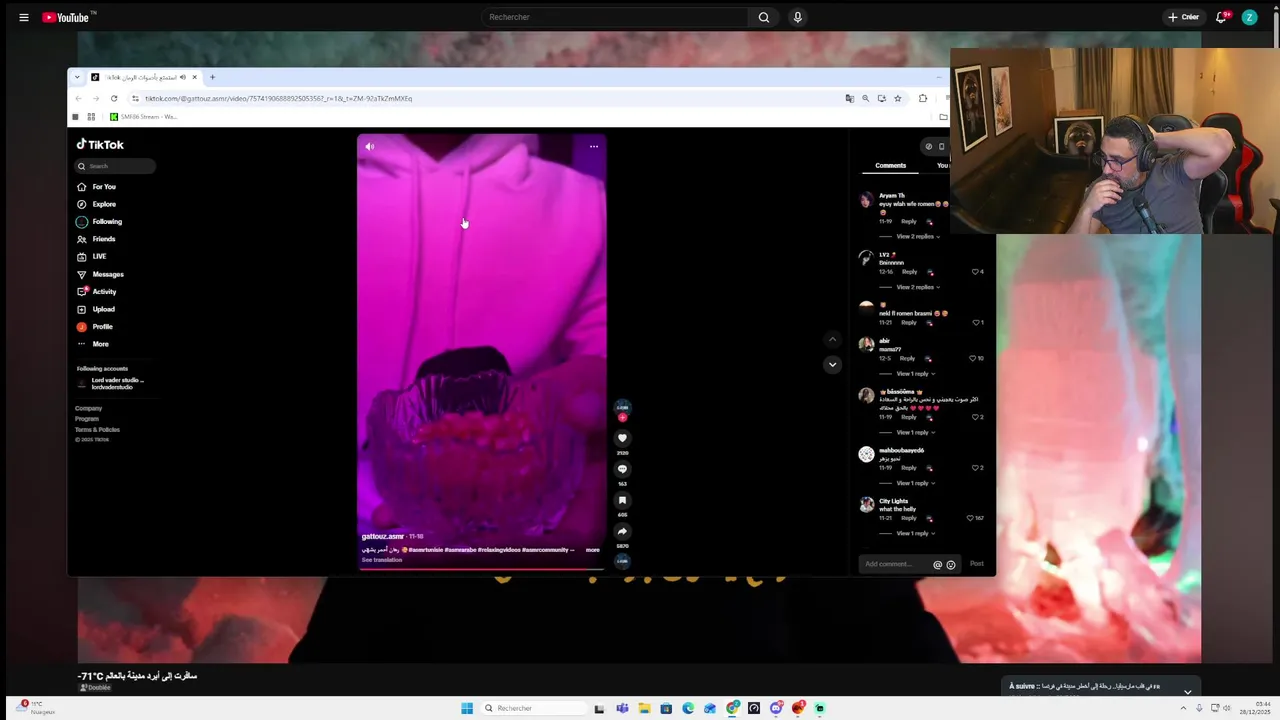Like the City Lights comment heart

click(970, 518)
